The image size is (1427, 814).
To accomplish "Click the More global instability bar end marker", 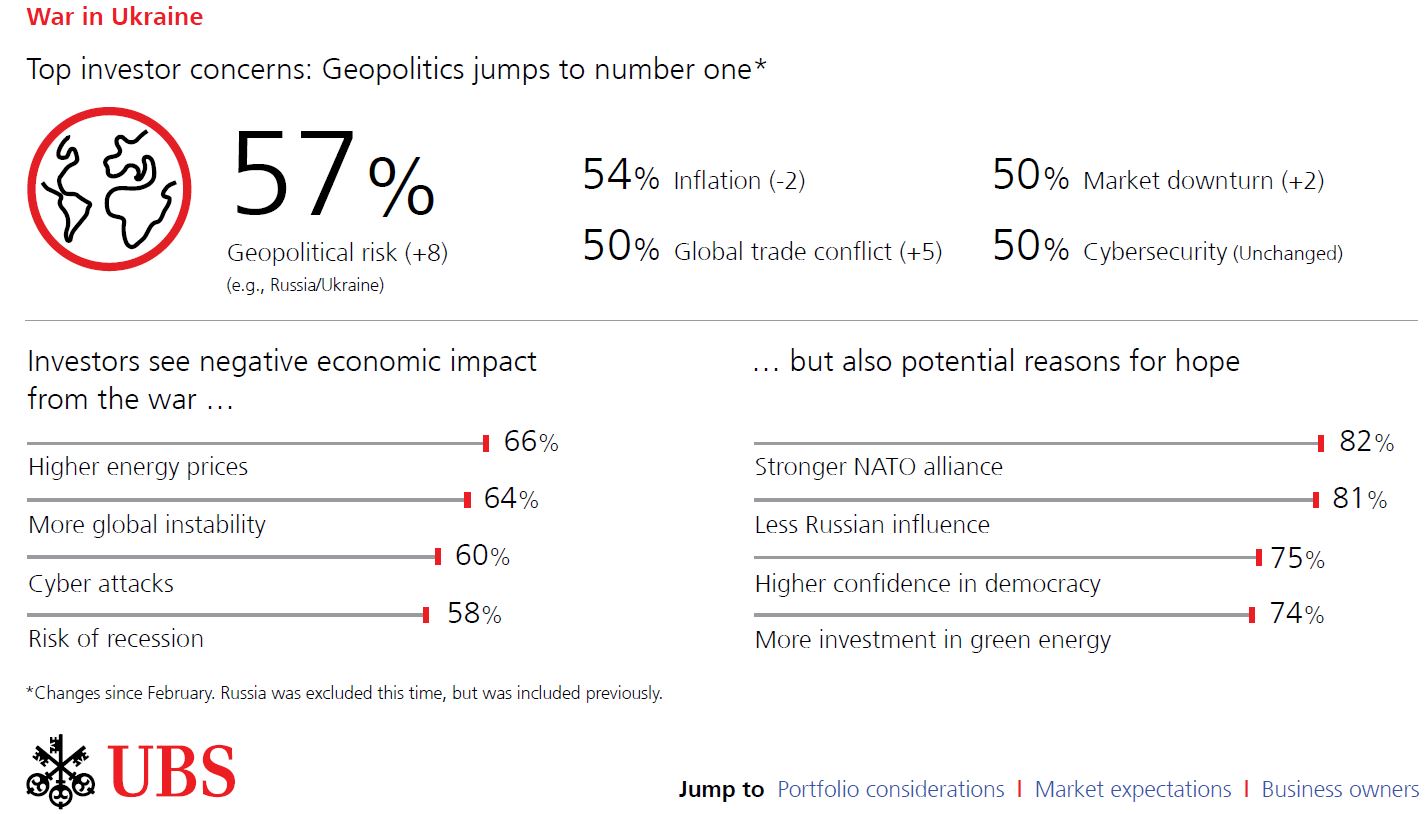I will coord(467,500).
